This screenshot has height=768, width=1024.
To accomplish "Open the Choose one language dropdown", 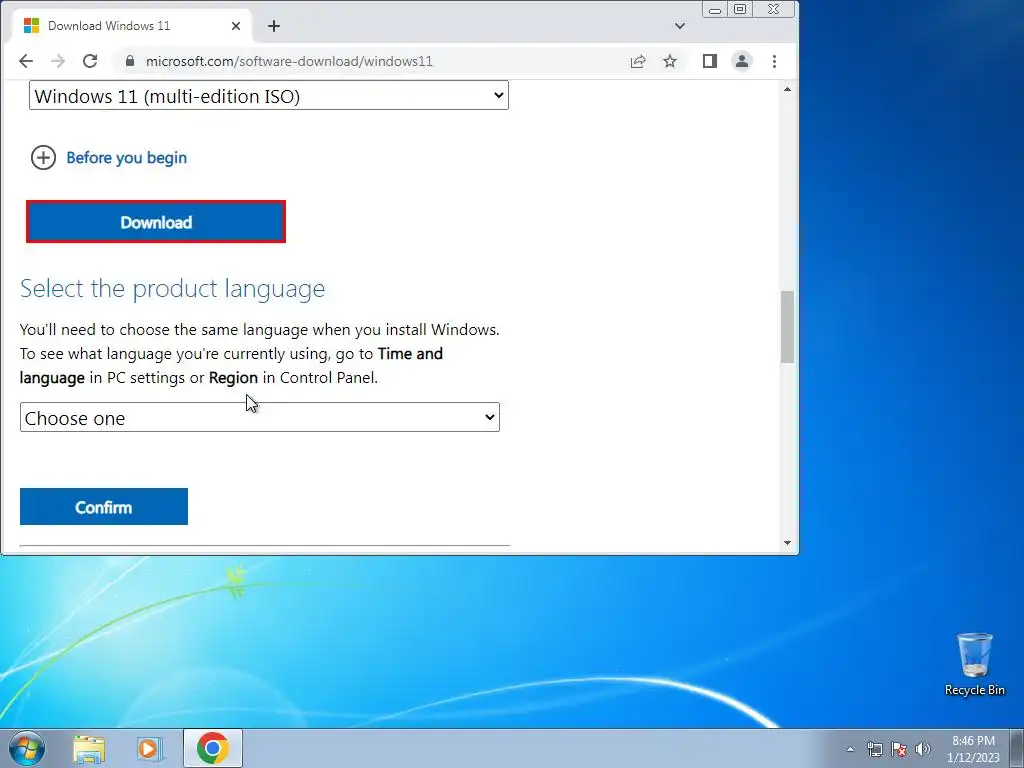I will point(260,417).
